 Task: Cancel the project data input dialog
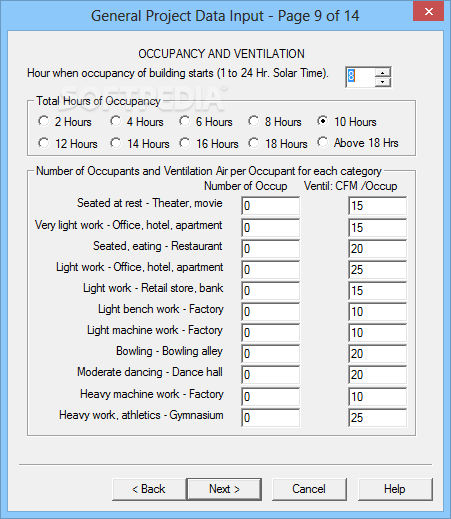point(309,489)
